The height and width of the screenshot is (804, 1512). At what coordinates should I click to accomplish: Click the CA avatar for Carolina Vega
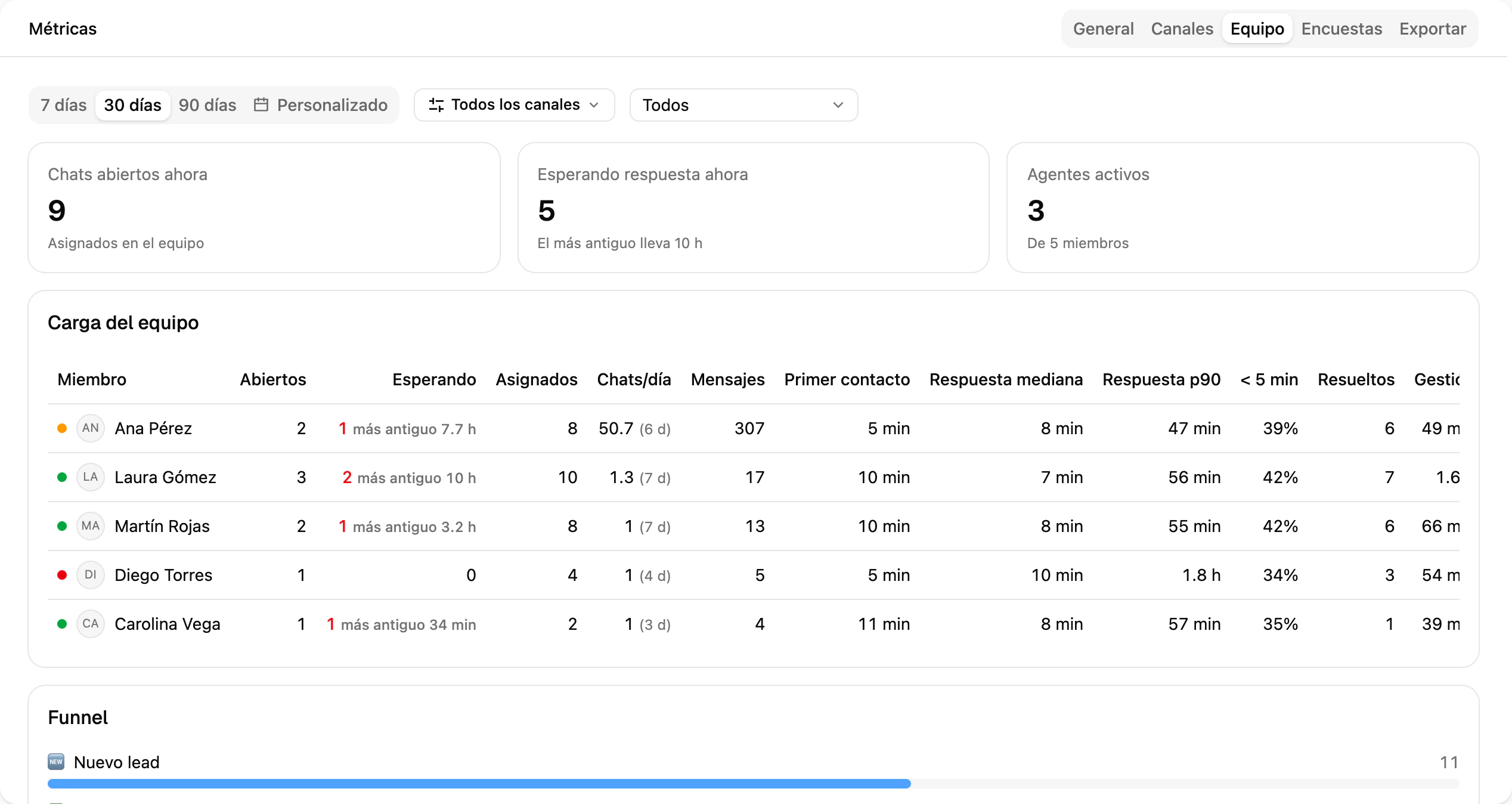click(91, 624)
